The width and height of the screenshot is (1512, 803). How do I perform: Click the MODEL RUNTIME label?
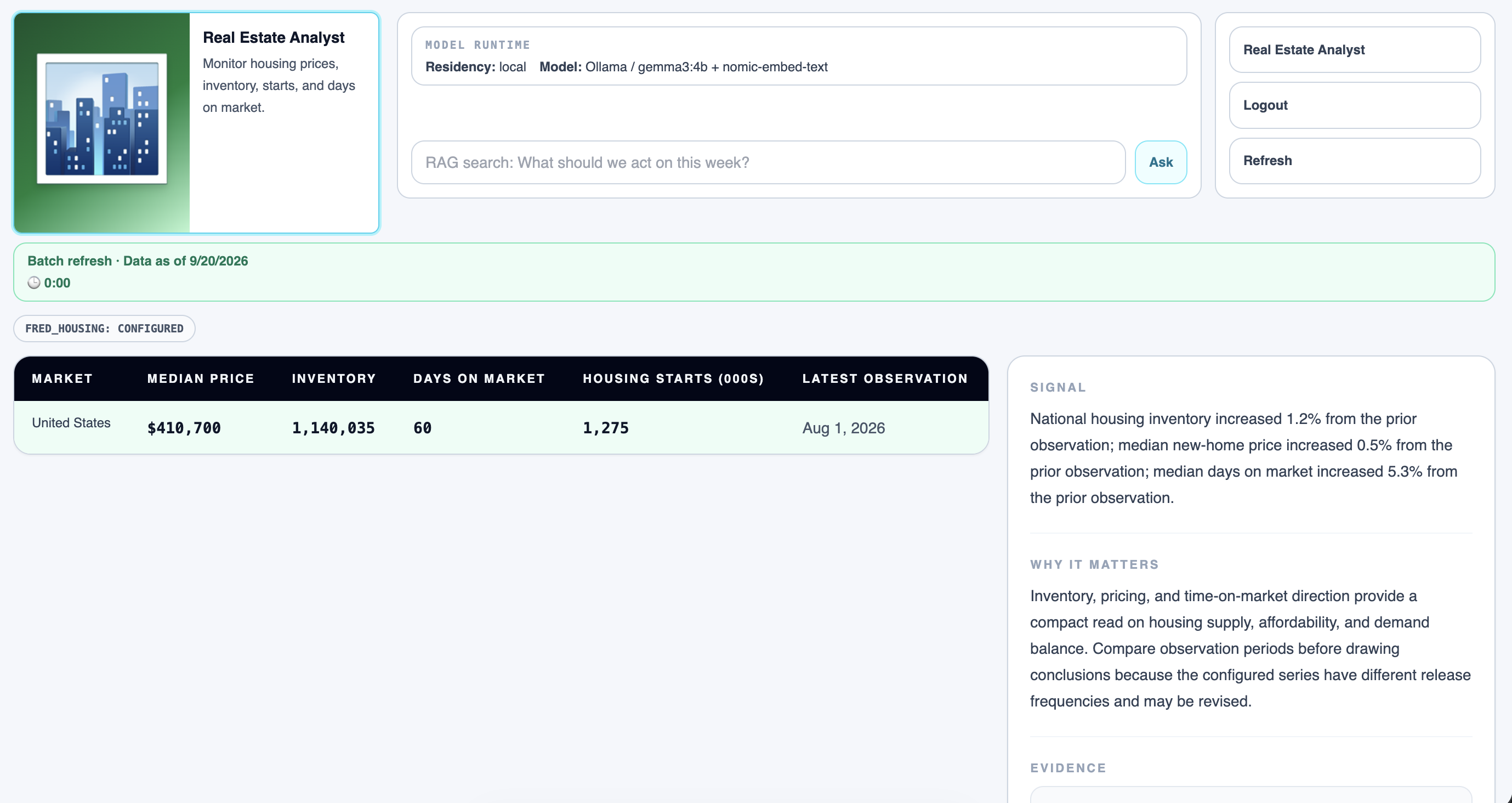click(478, 44)
